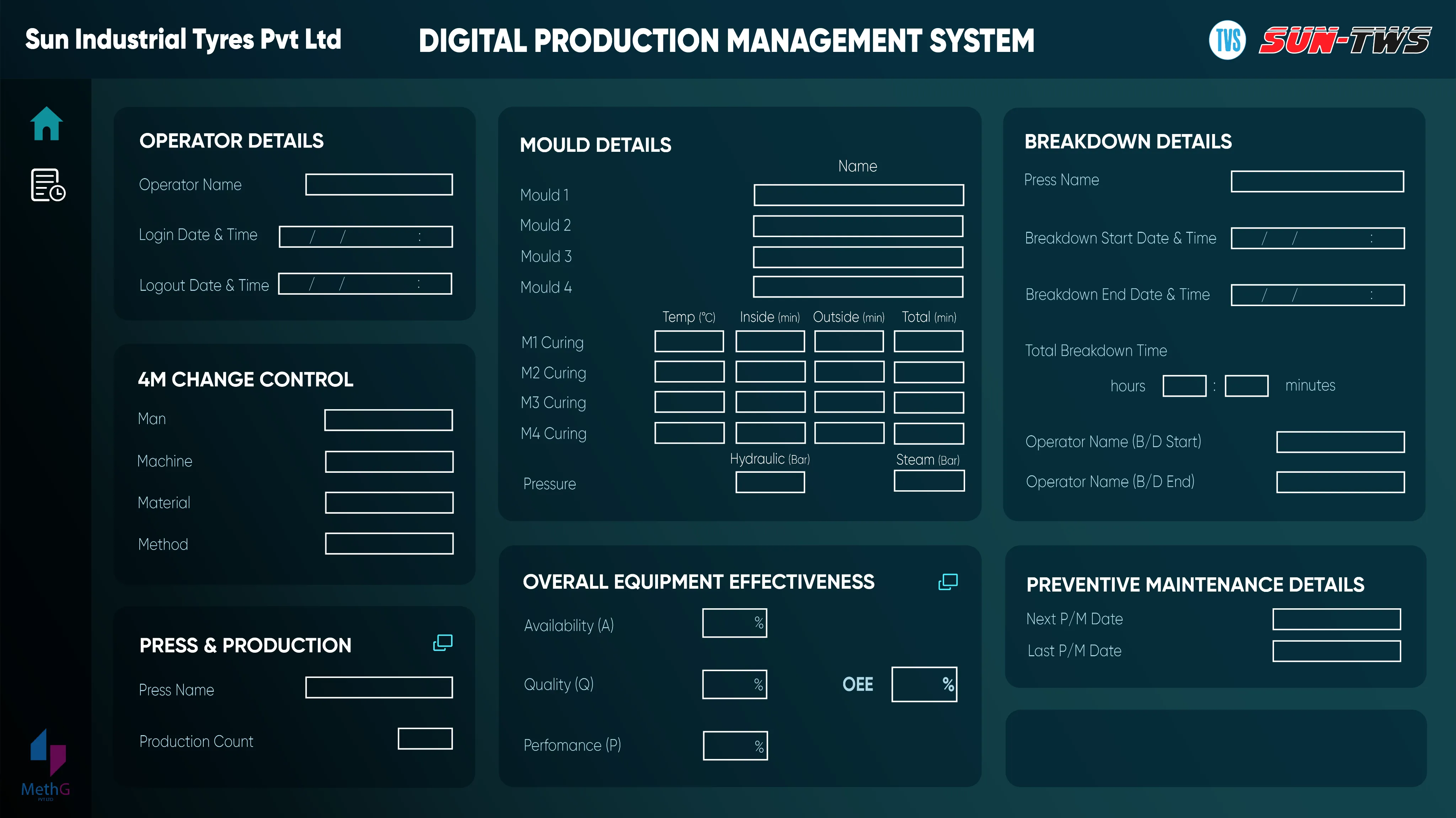The width and height of the screenshot is (1456, 818).
Task: Select the Material input field
Action: pos(389,503)
